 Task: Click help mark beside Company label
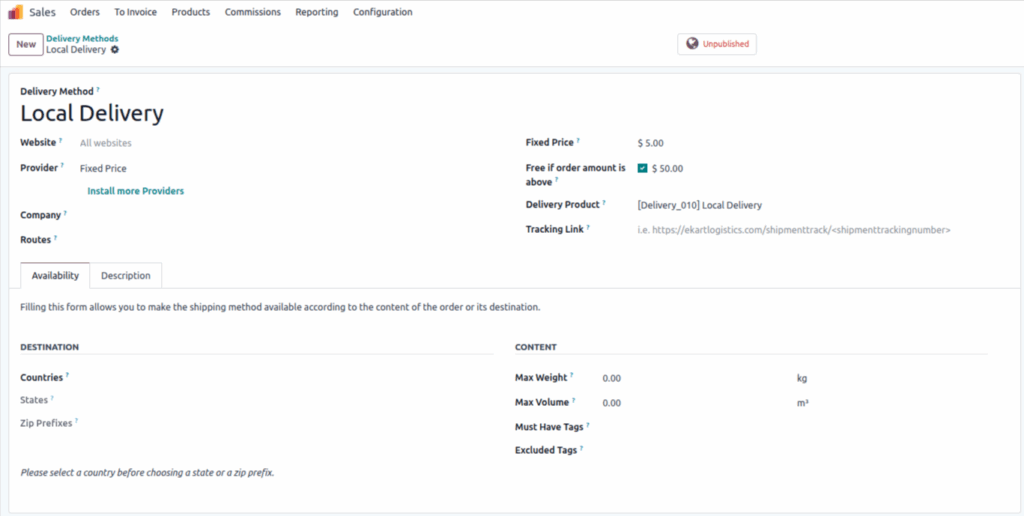point(65,213)
